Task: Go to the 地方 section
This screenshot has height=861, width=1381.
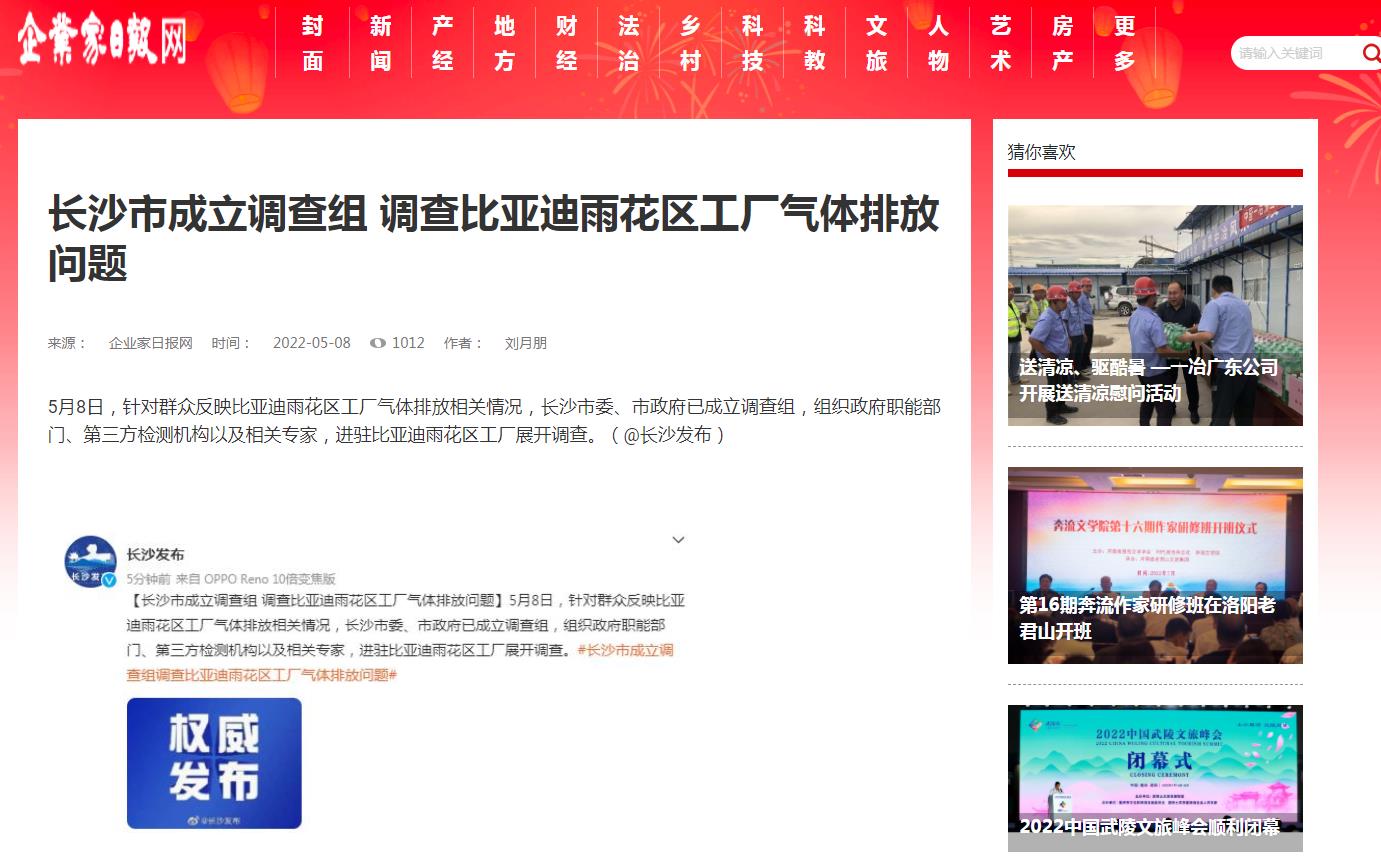Action: (505, 43)
